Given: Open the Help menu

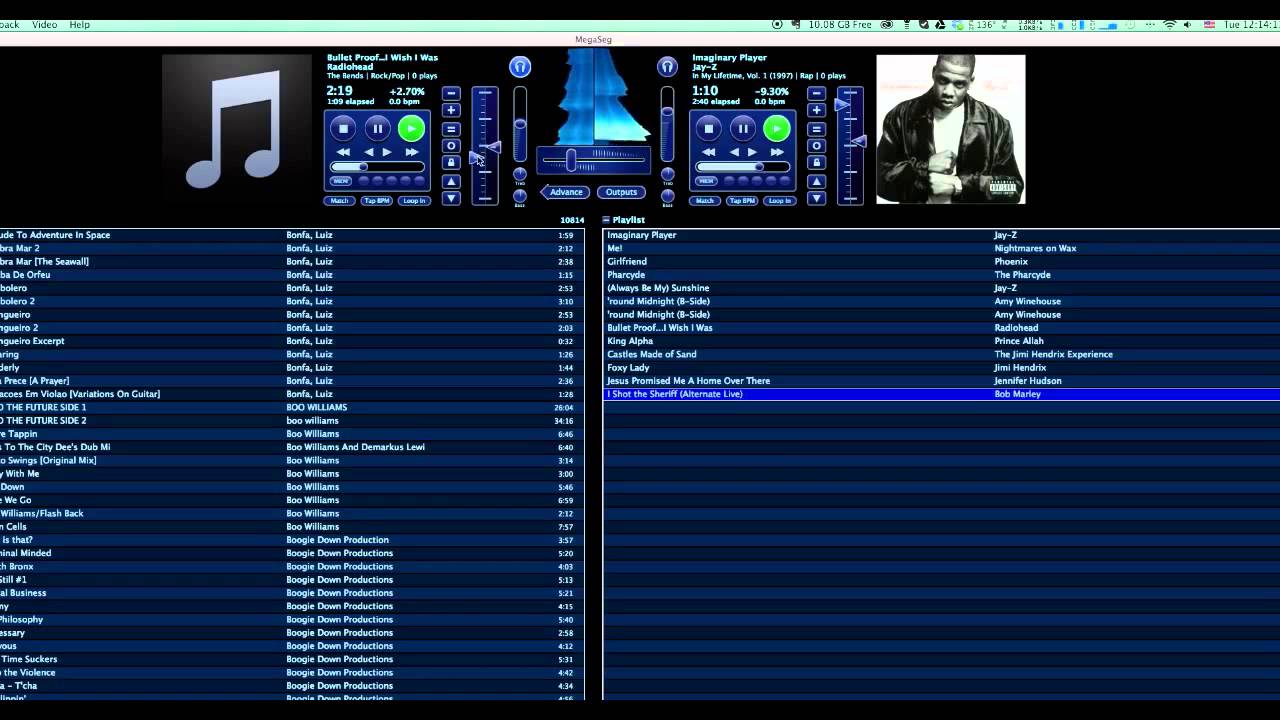Looking at the screenshot, I should [x=79, y=24].
